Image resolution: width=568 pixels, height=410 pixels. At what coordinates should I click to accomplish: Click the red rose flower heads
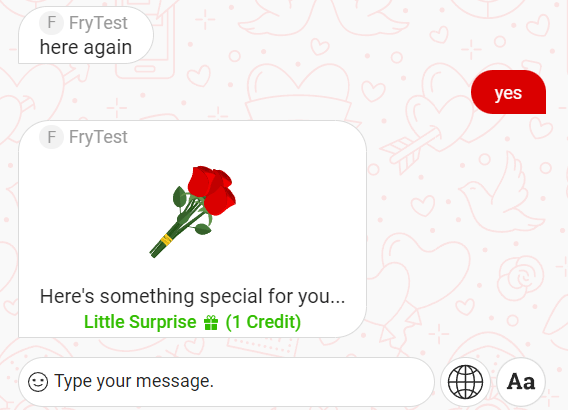(x=212, y=190)
